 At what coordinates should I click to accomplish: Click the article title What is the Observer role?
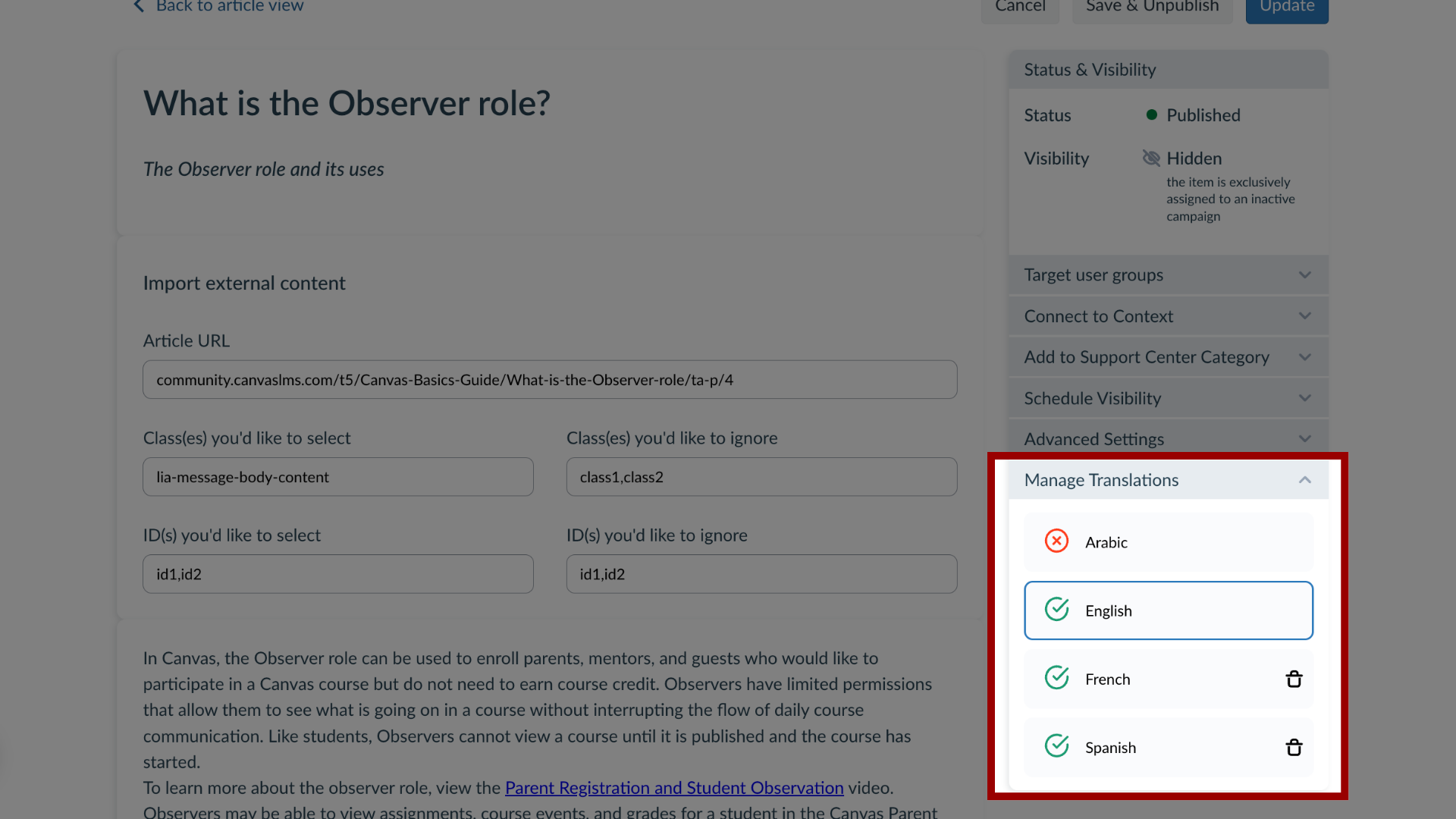pyautogui.click(x=347, y=103)
